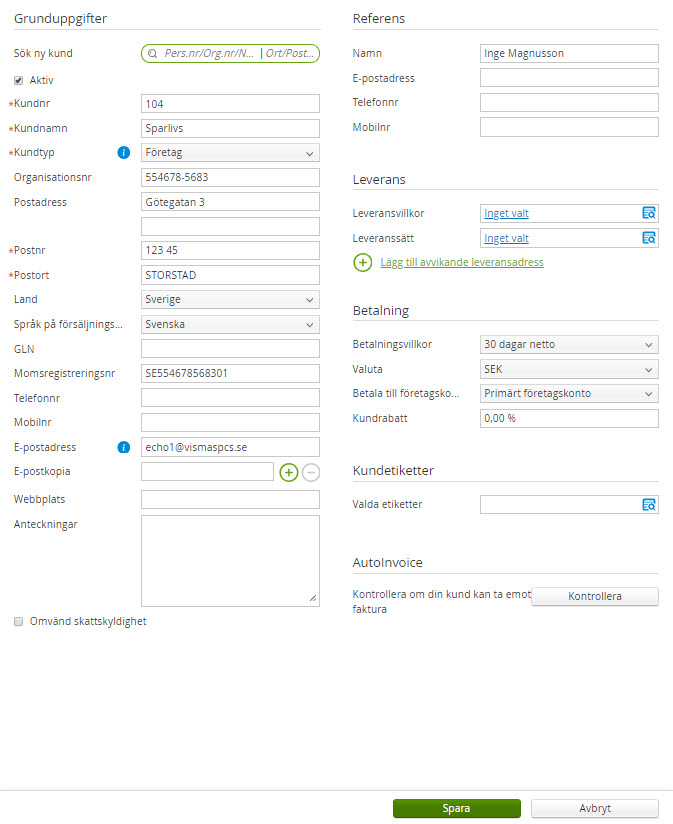Remove E-postkopia with the minus icon
The image size is (673, 824).
[x=311, y=472]
